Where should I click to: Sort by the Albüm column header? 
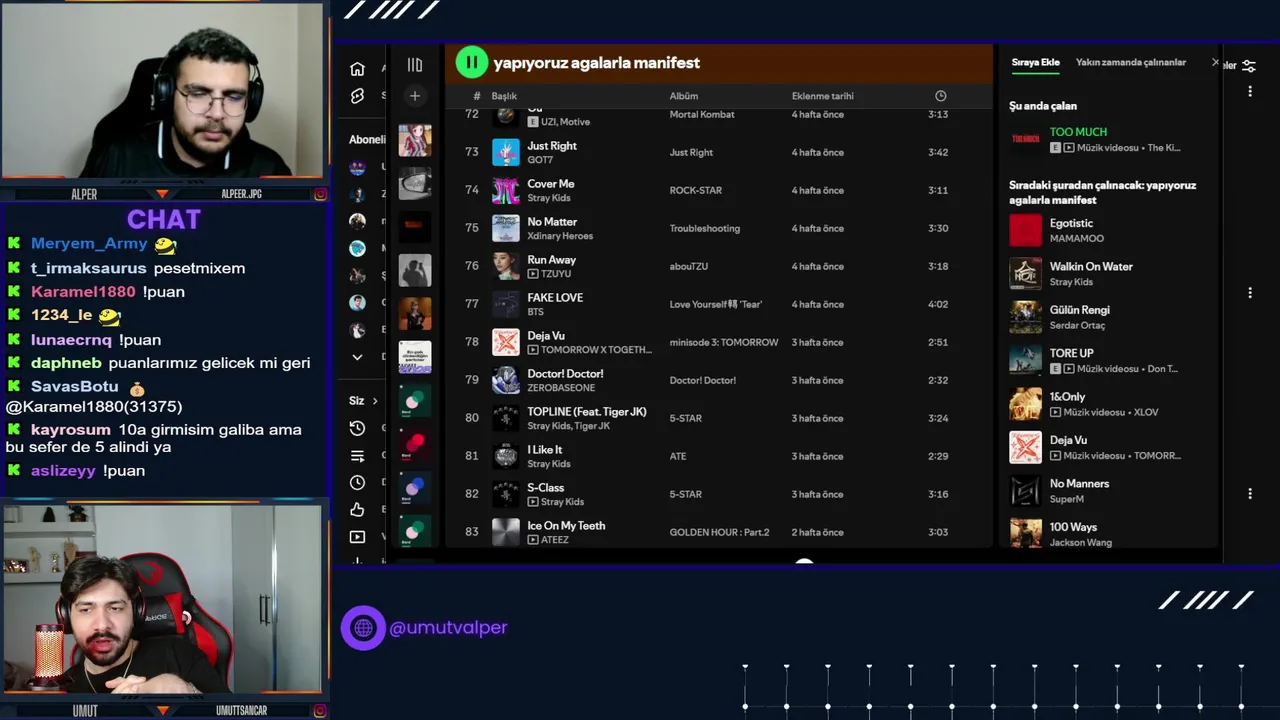(684, 96)
